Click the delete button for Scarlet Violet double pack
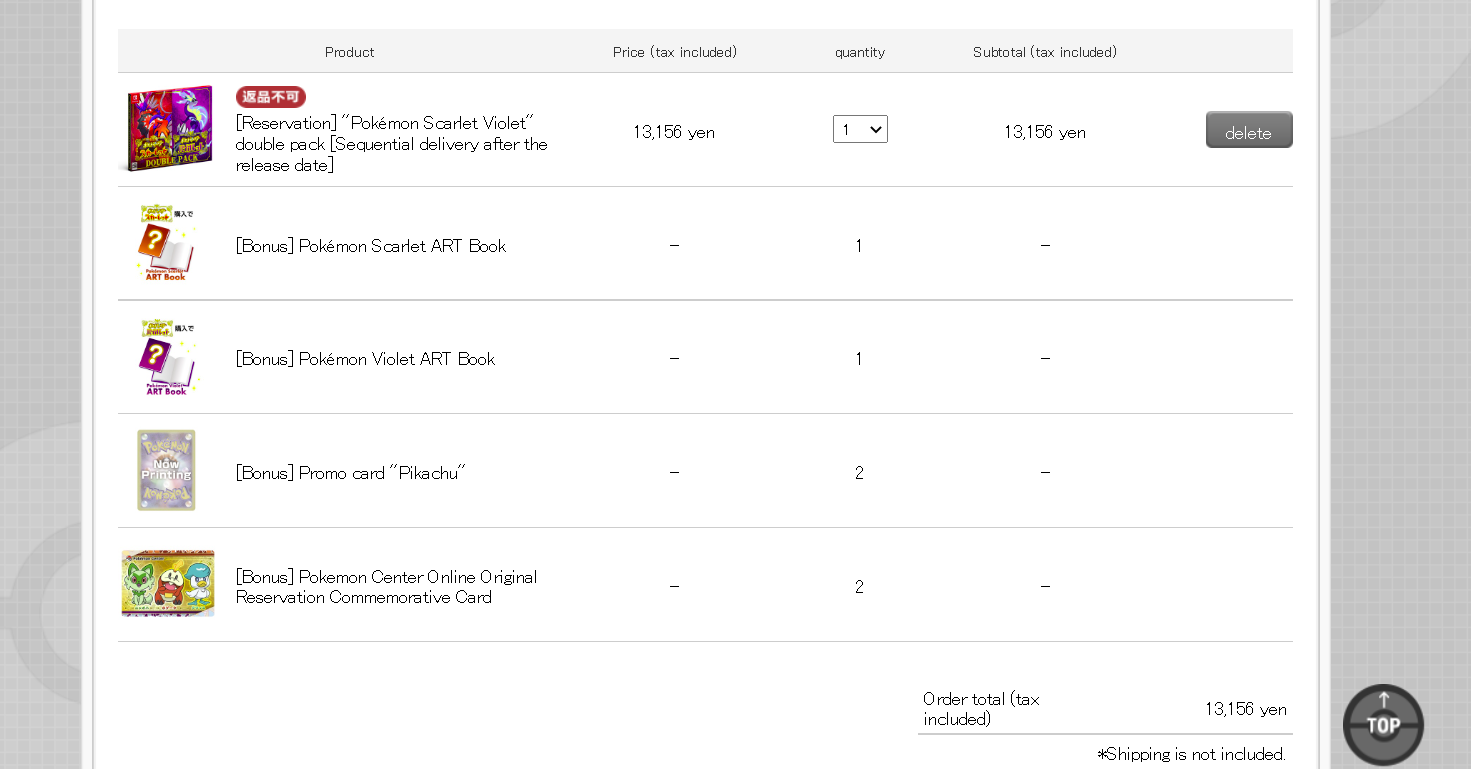 point(1249,130)
